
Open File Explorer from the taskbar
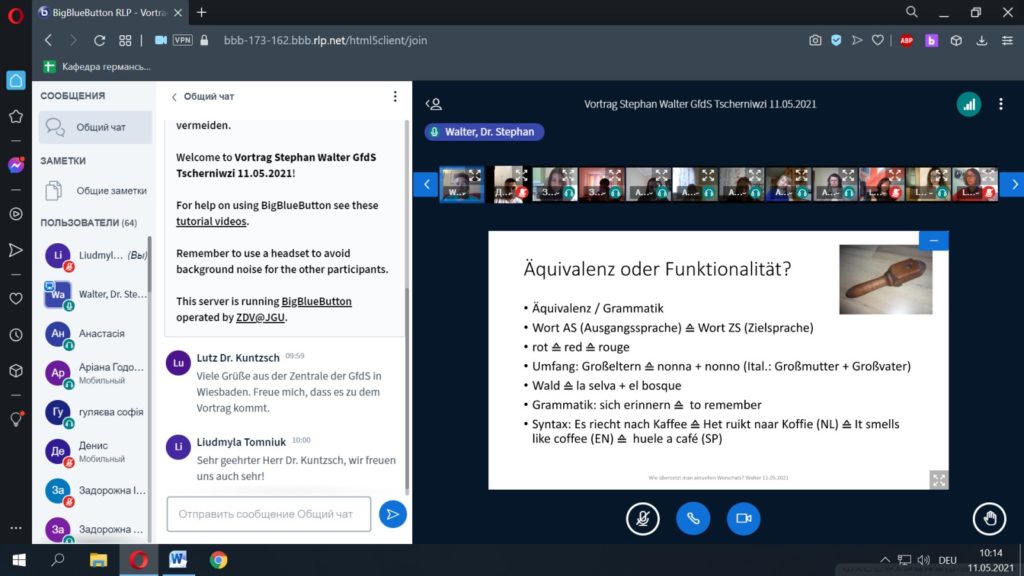(99, 560)
